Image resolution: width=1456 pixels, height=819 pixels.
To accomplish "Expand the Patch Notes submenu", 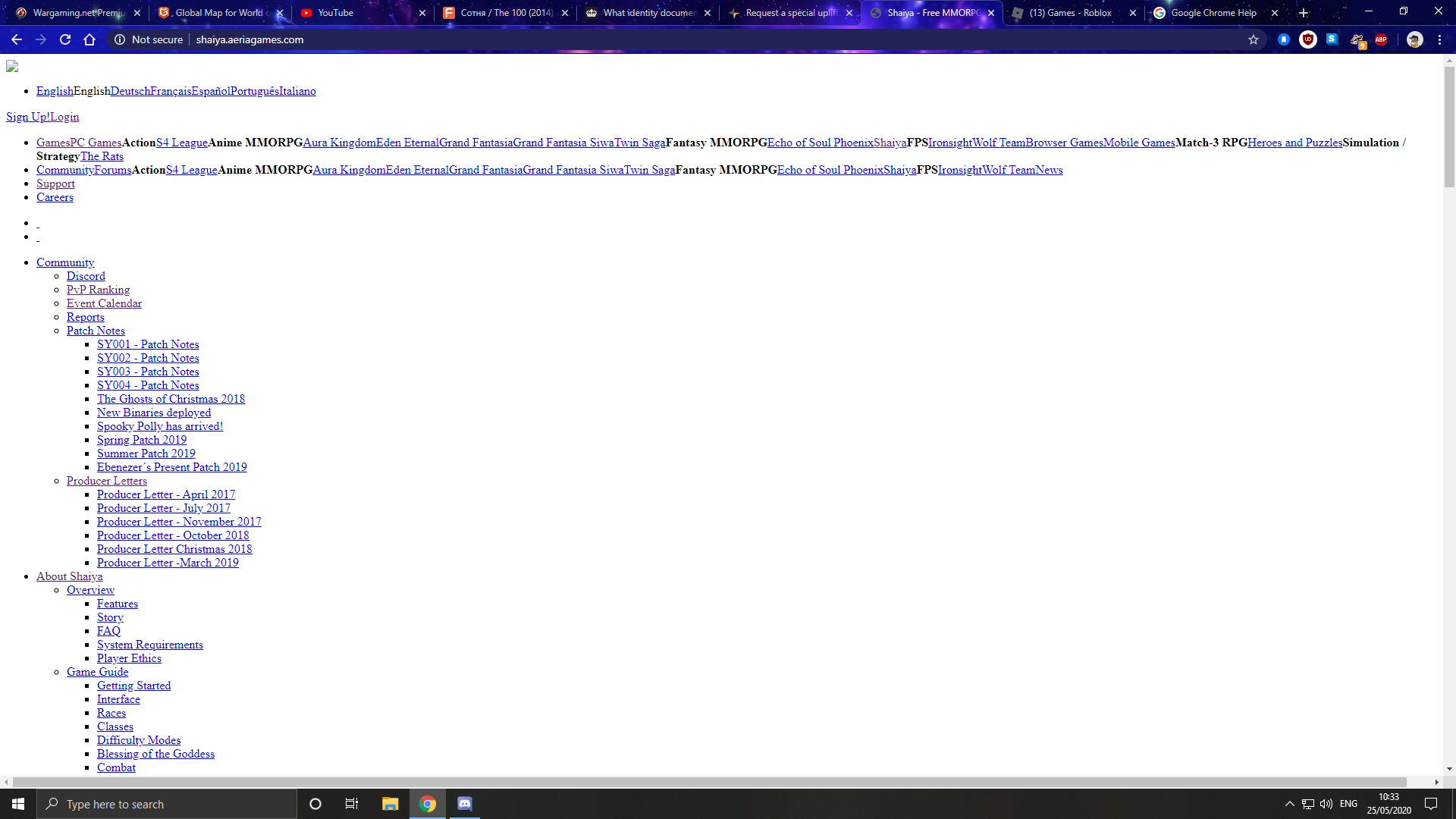I will pos(95,330).
